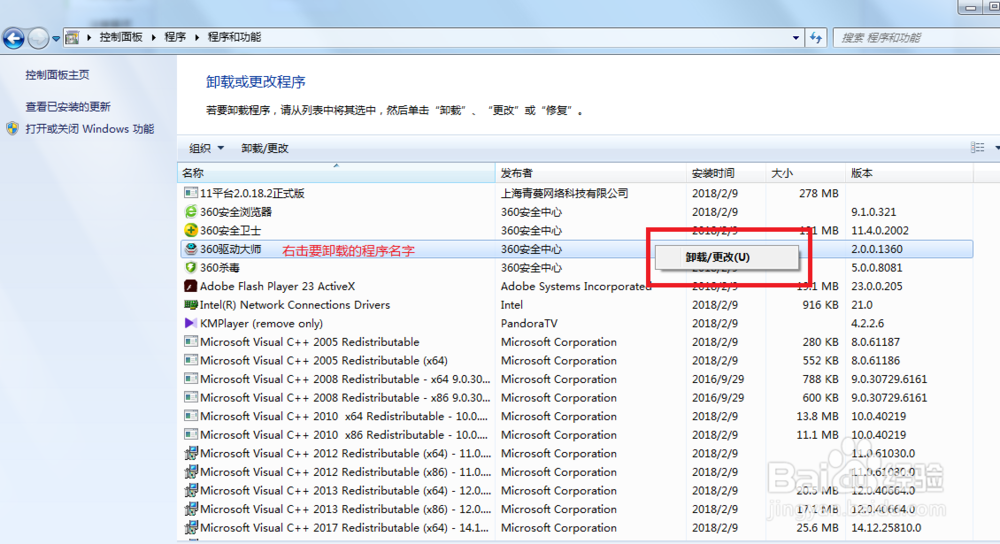Click size 278 MB
The image size is (1000, 544).
[819, 193]
